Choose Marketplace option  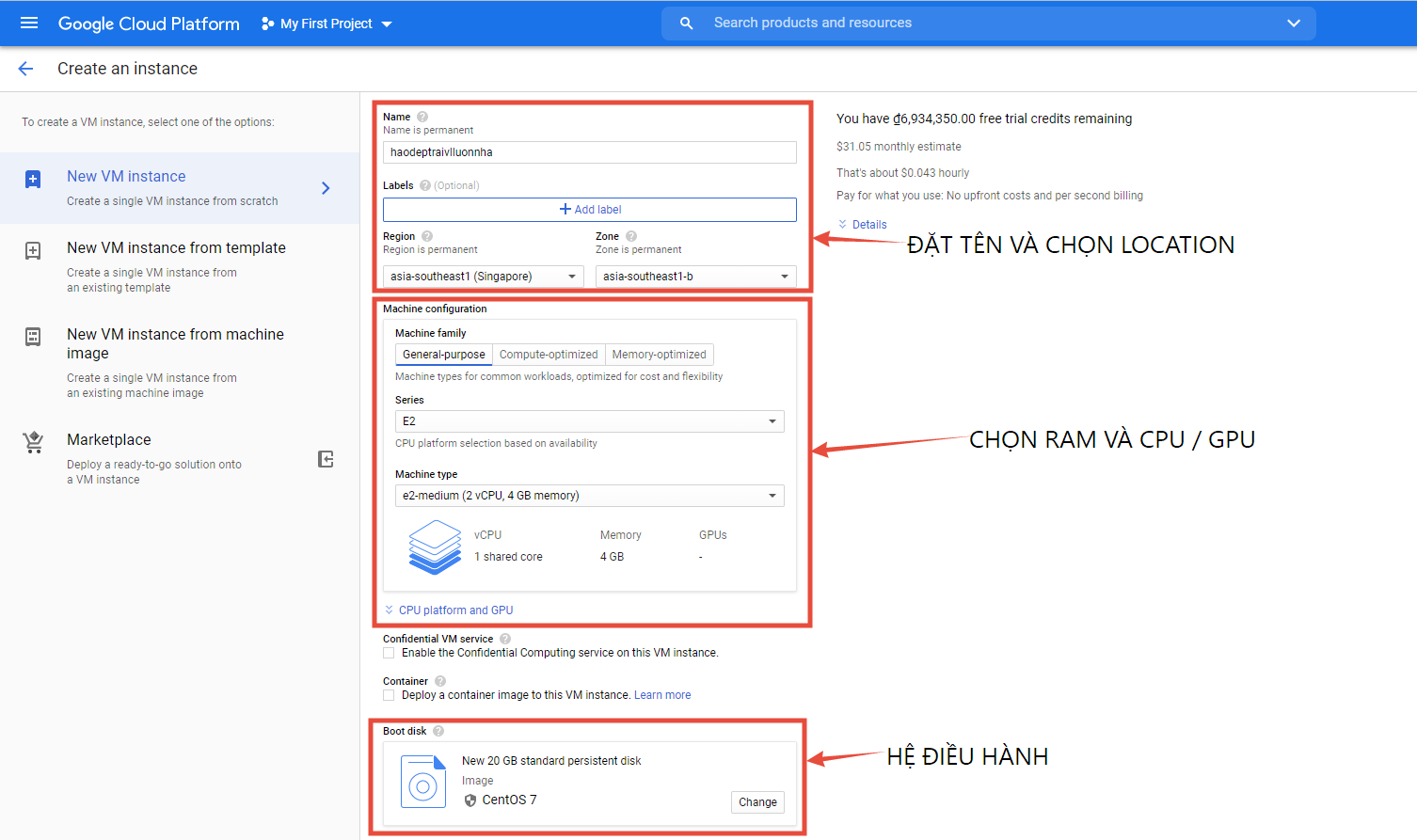[x=180, y=459]
